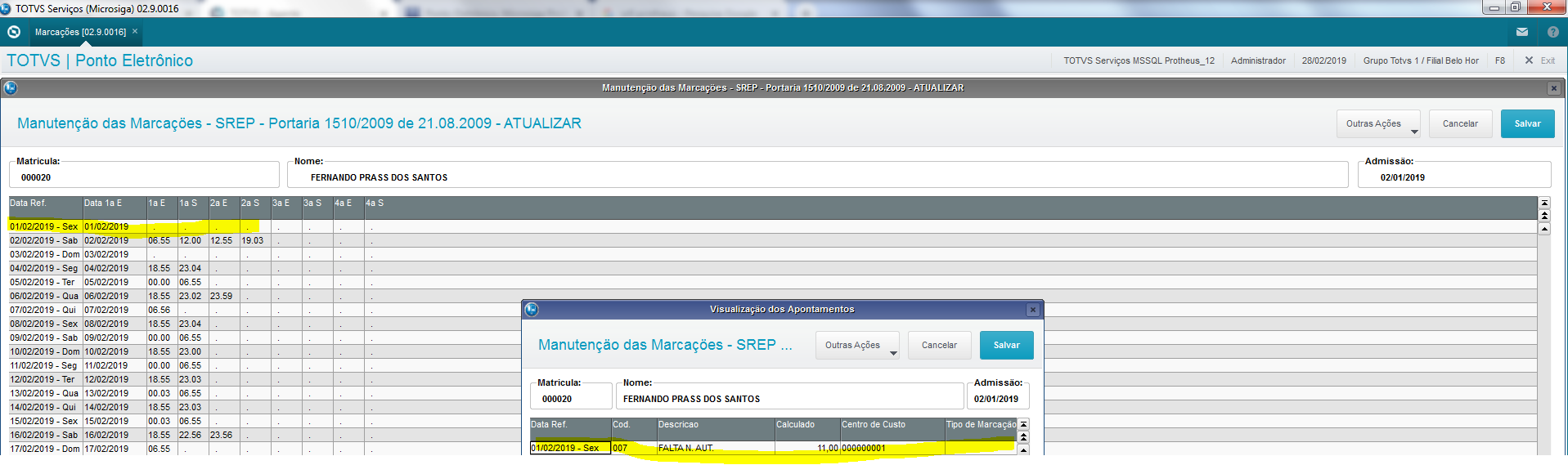This screenshot has height=465, width=1568.
Task: Click Cancelar in main window
Action: click(1460, 123)
